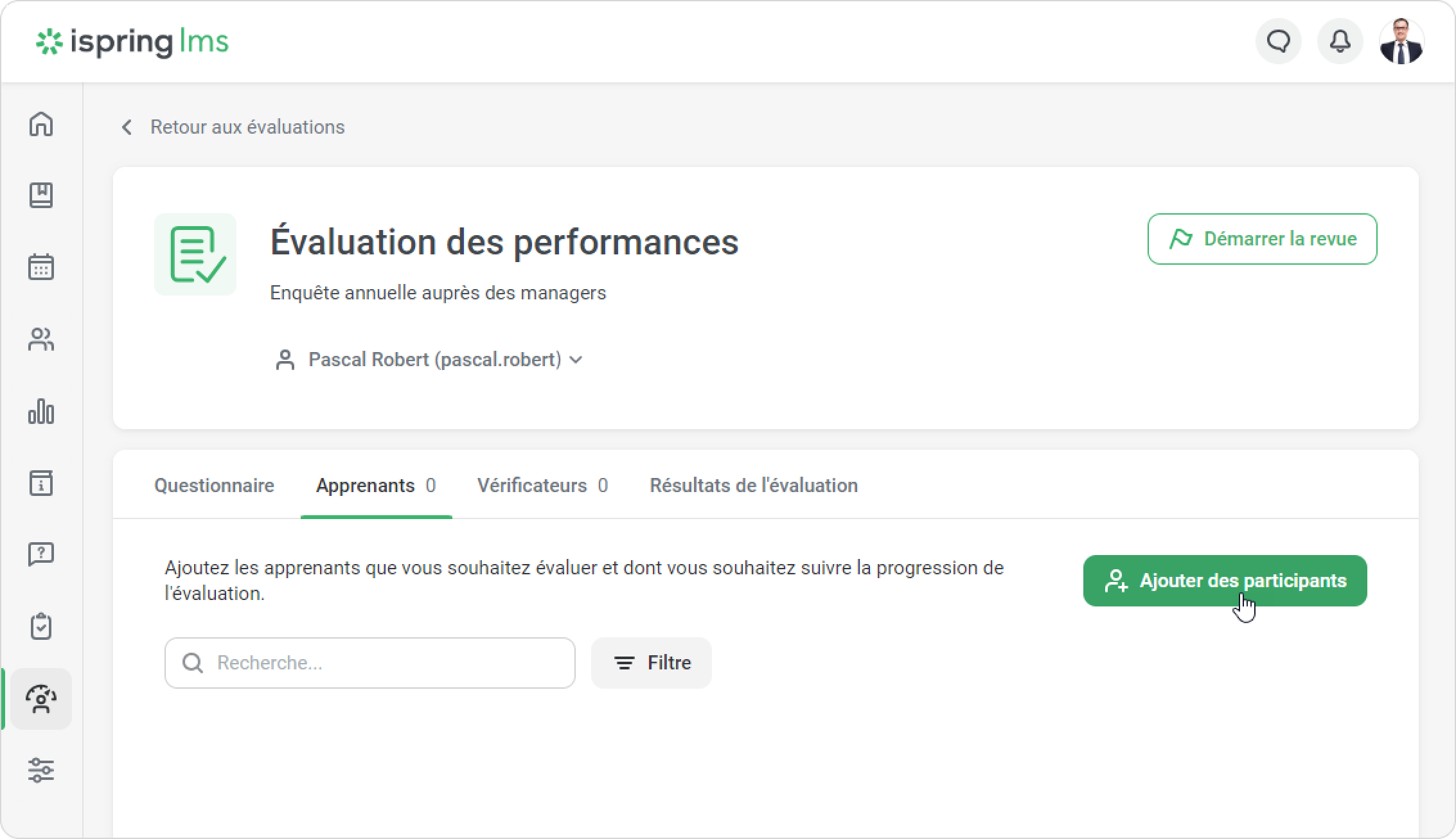Open the tasks clipboard check icon
Screen dimensions: 1456x839
41,626
